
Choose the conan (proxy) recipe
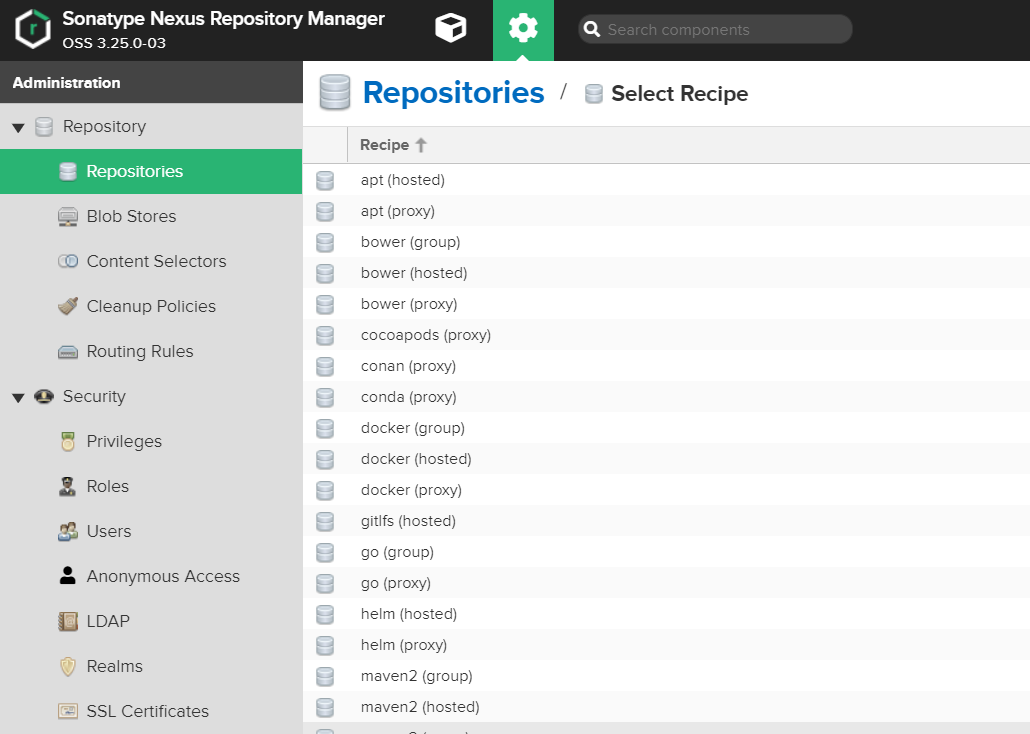click(x=666, y=366)
